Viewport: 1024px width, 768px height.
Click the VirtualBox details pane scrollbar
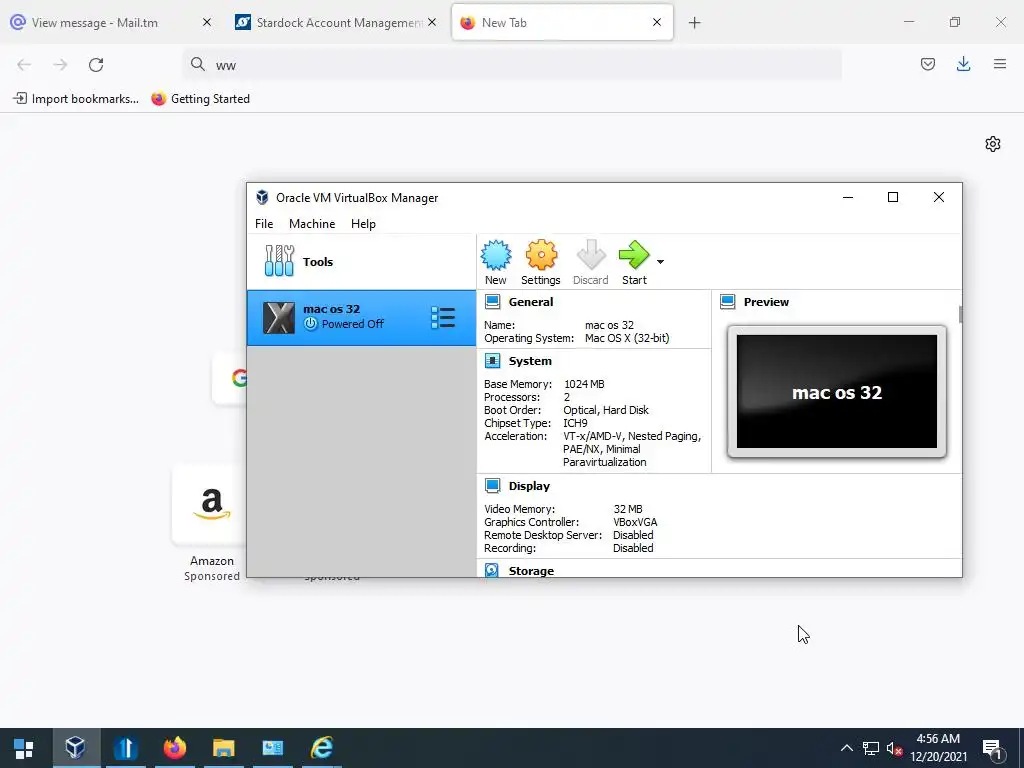click(x=960, y=315)
